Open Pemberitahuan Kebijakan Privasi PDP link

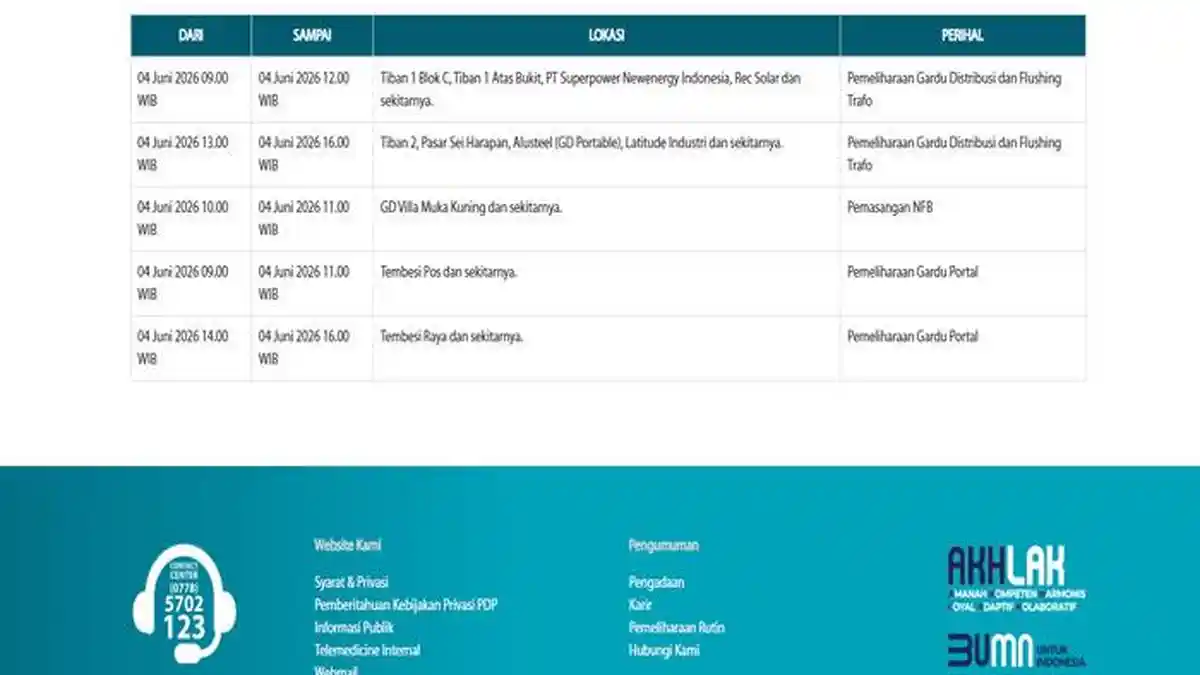pos(406,605)
